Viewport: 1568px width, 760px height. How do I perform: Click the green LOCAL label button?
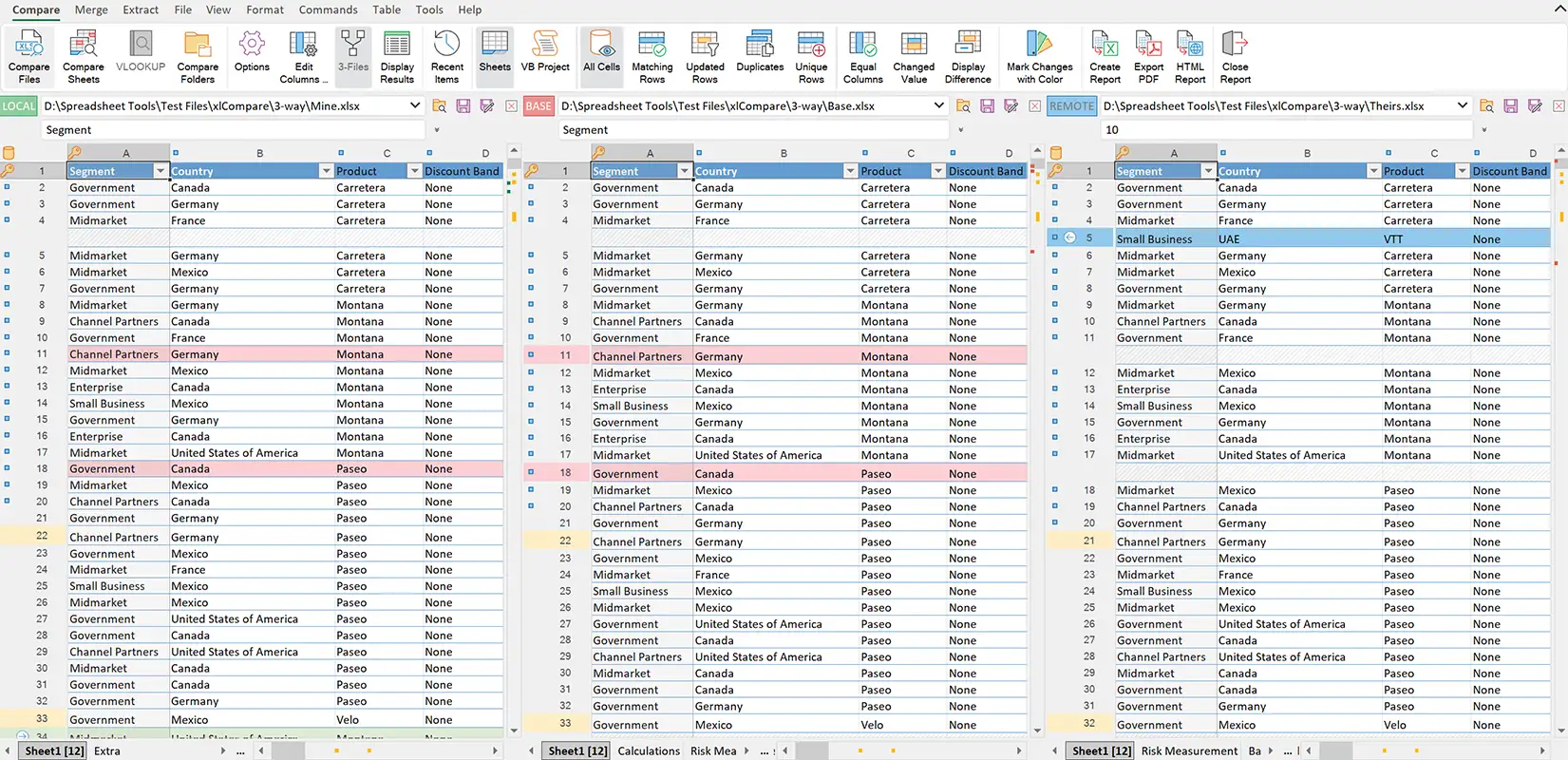(19, 106)
